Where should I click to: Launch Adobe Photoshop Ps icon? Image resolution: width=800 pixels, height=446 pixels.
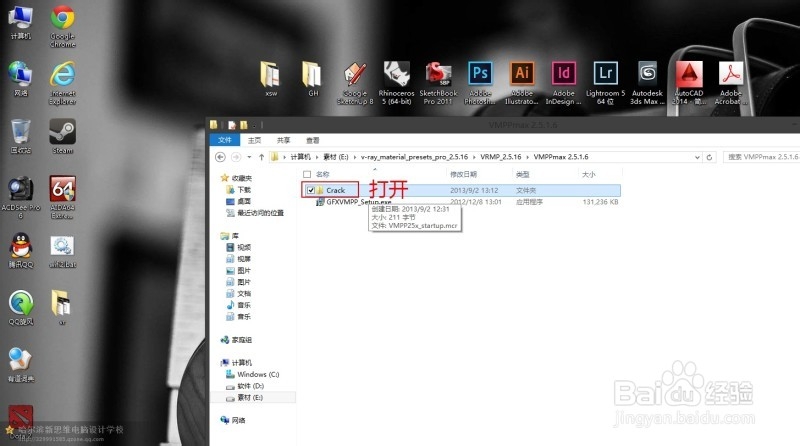(480, 83)
